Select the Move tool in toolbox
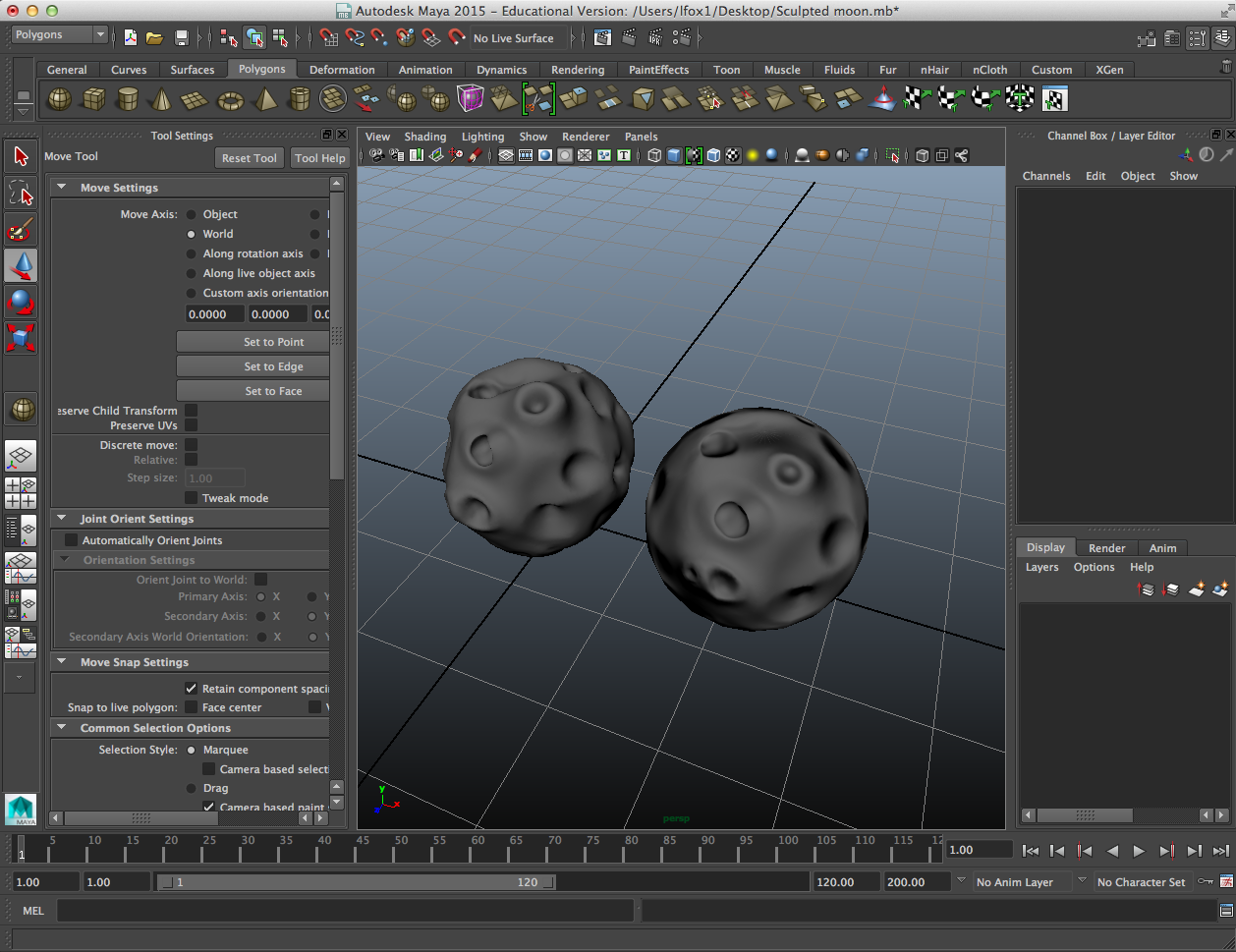Viewport: 1236px width, 952px height. click(21, 265)
